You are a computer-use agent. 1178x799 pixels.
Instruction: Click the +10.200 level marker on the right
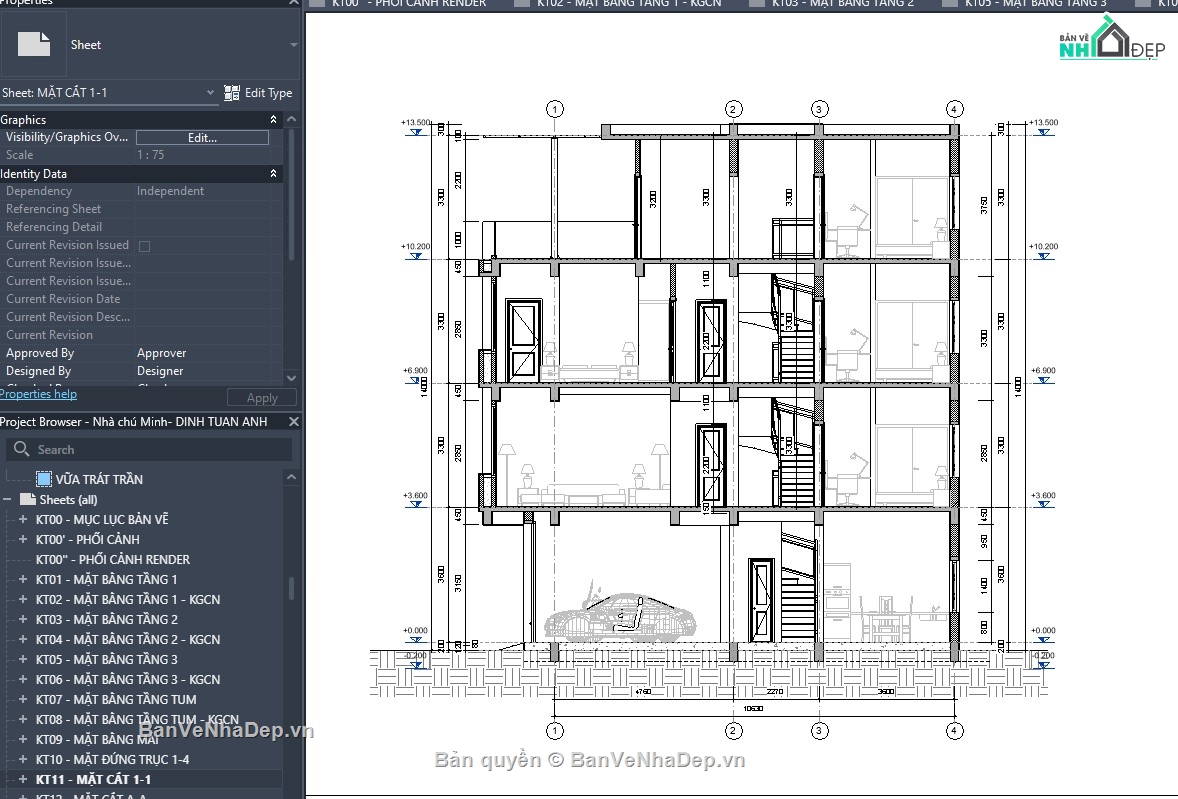pos(1044,251)
